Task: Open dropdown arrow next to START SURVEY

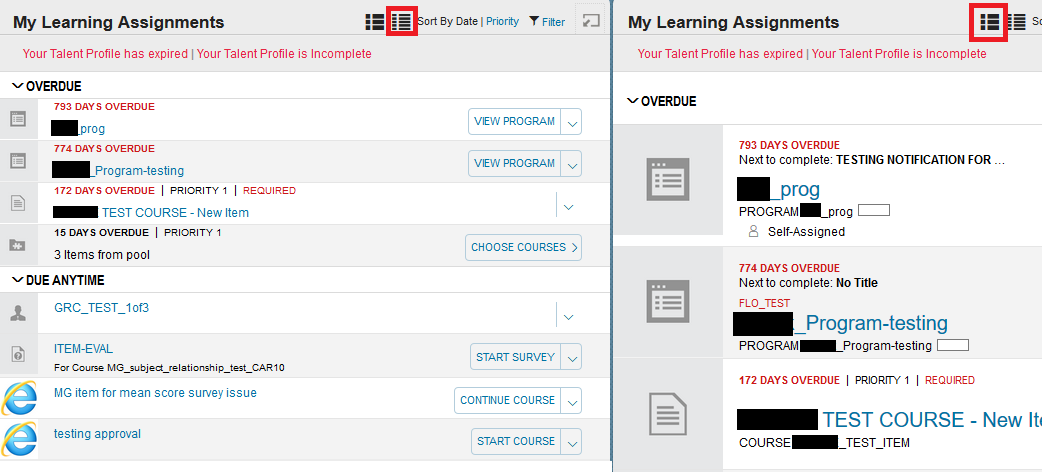Action: (572, 357)
